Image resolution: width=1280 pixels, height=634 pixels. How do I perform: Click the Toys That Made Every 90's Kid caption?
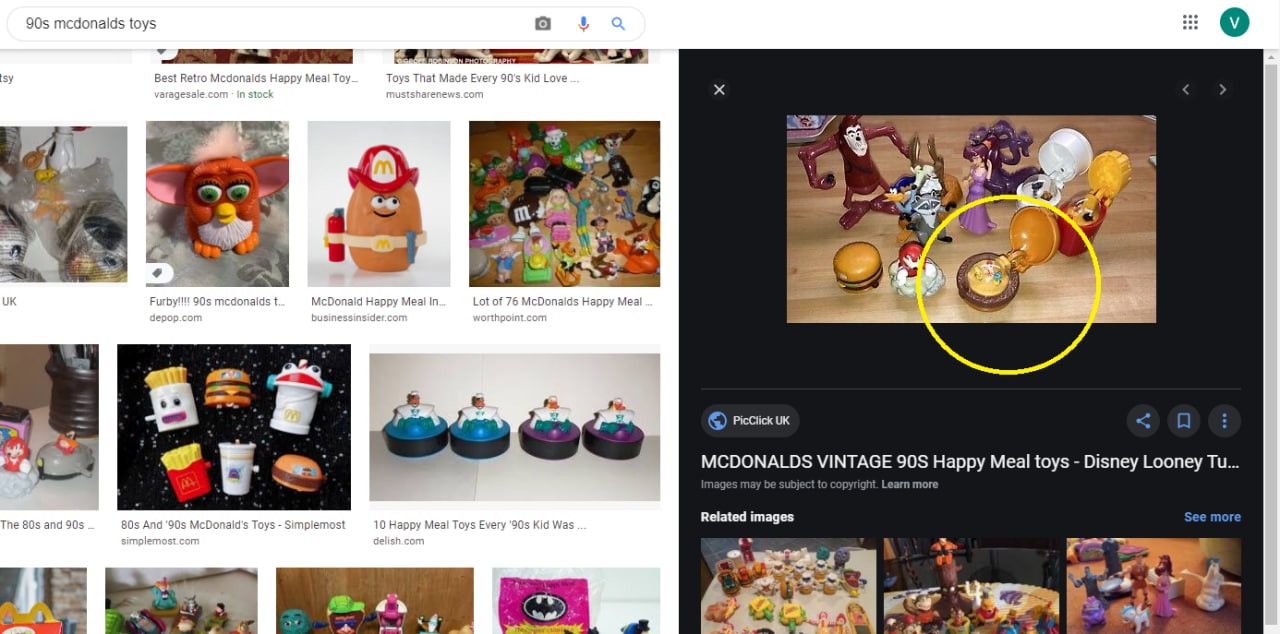(482, 78)
